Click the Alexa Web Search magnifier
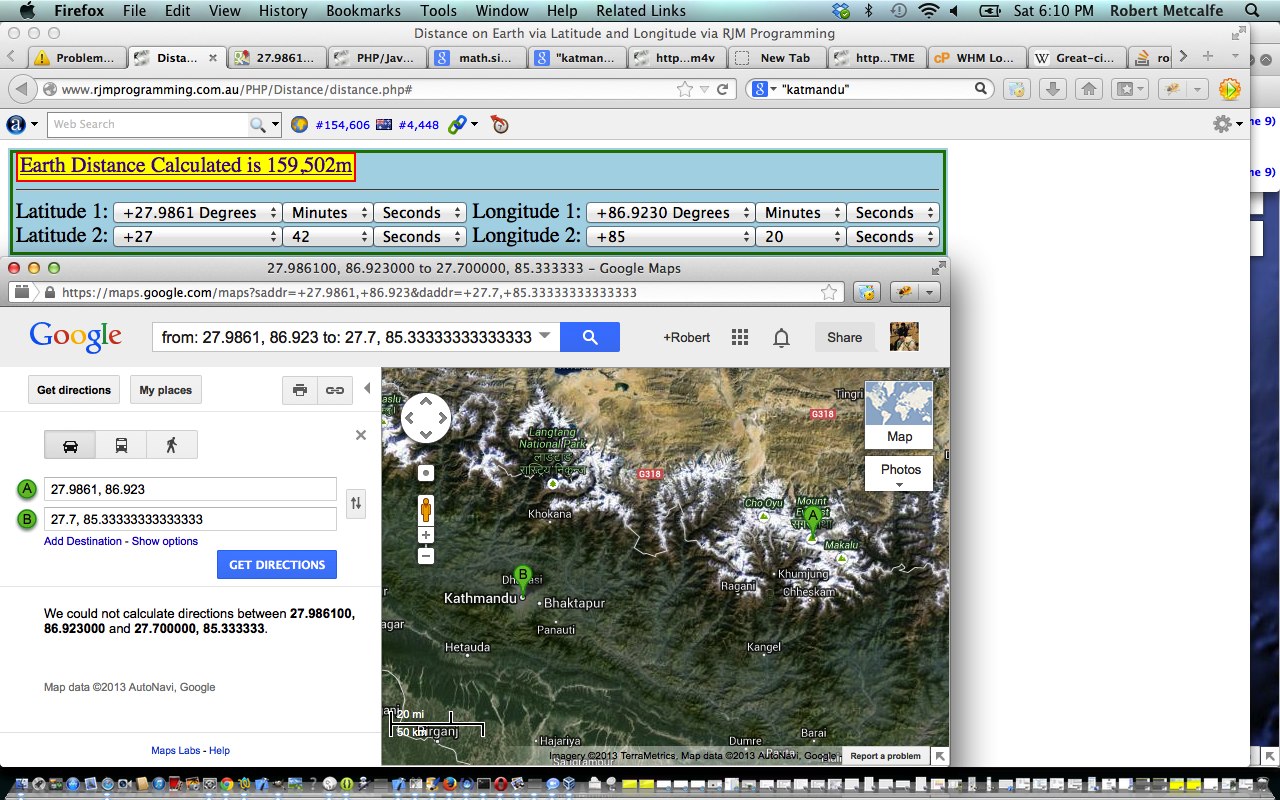The image size is (1280, 800). 258,124
